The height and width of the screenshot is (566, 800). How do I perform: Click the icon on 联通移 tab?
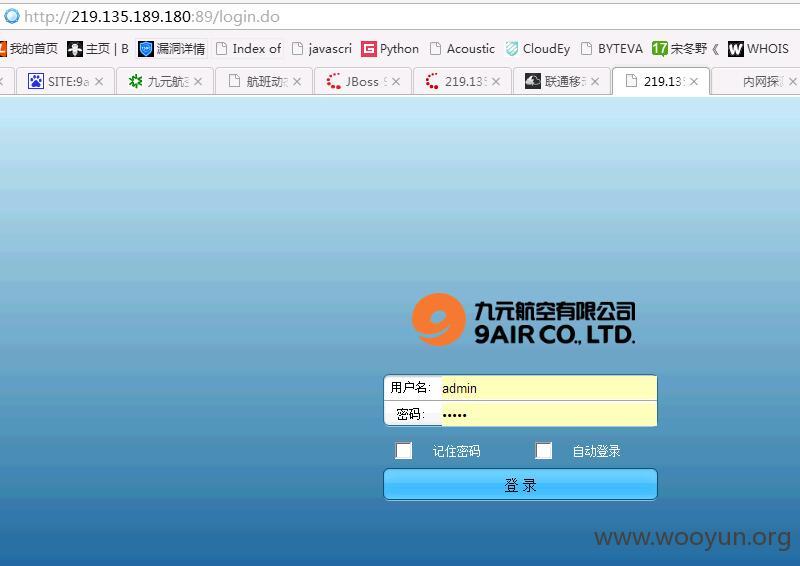pos(533,81)
